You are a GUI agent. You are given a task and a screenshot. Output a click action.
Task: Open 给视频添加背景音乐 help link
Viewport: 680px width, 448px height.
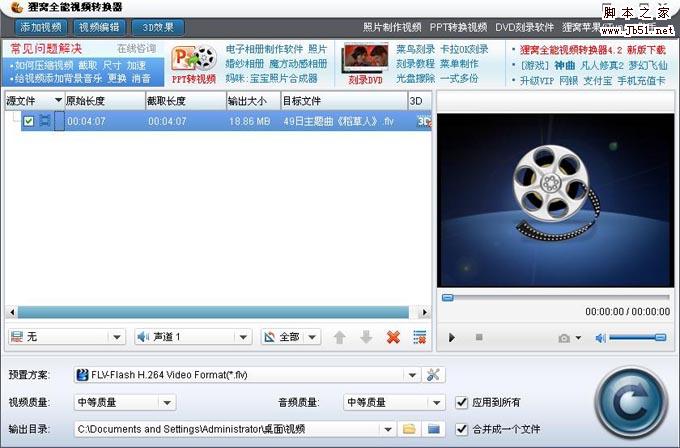pyautogui.click(x=58, y=78)
